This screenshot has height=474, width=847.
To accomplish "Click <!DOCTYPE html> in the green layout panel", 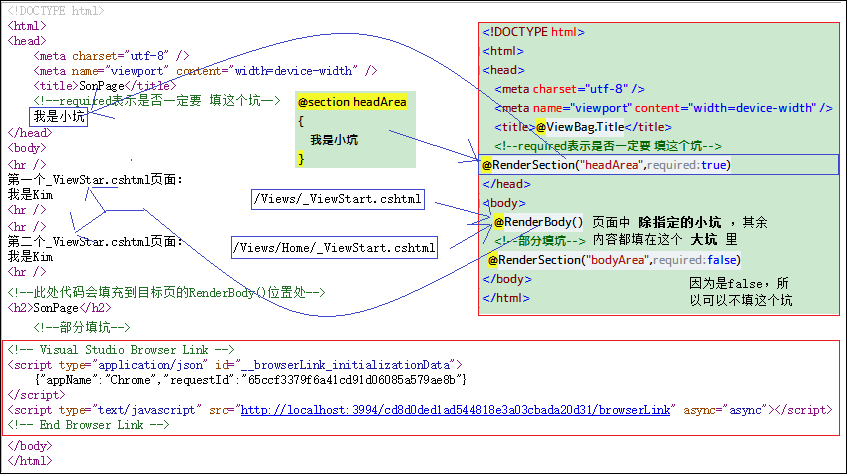I will [x=533, y=32].
